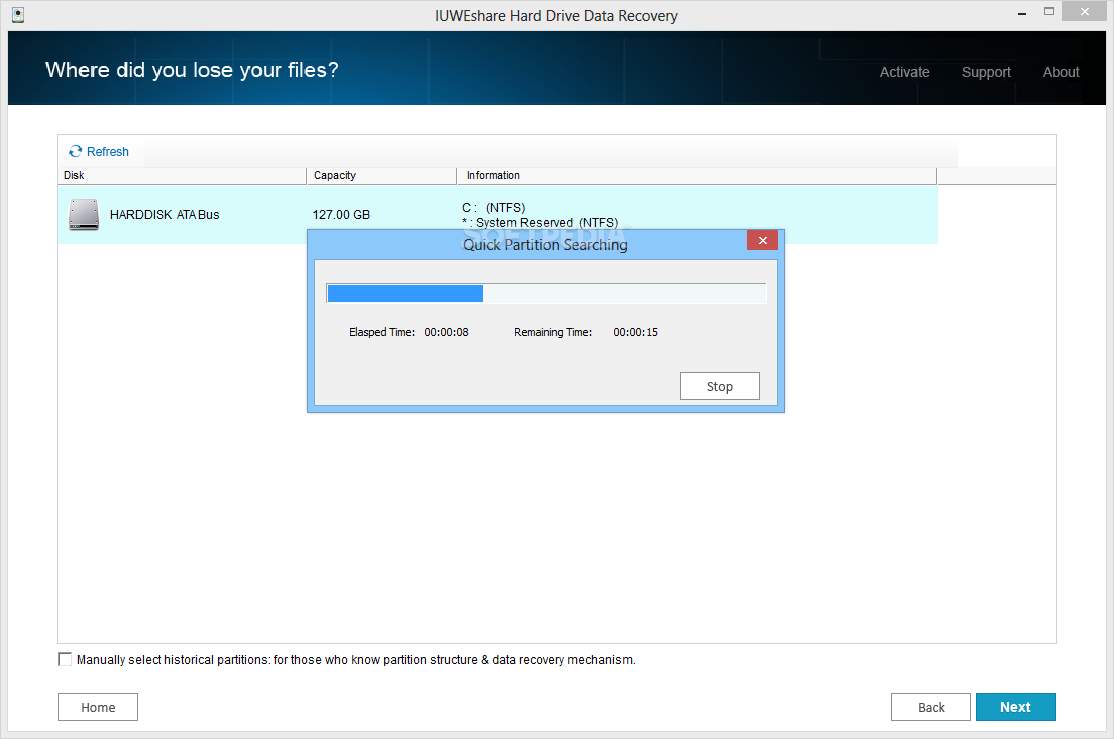Click the Elapsed Time value 00:00:08
This screenshot has width=1114, height=739.
(446, 332)
